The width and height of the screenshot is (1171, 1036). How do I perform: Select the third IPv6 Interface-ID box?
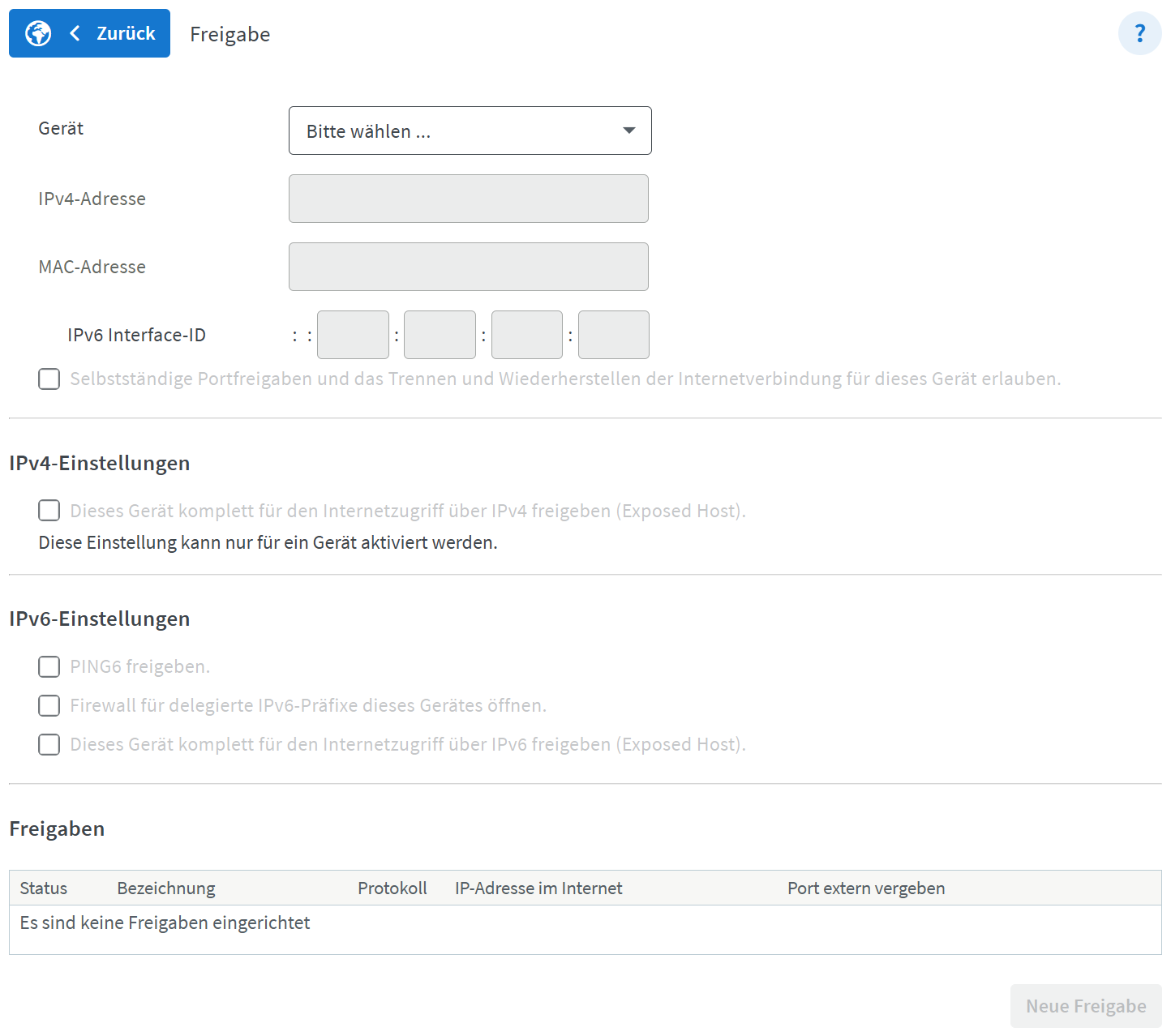pos(526,335)
